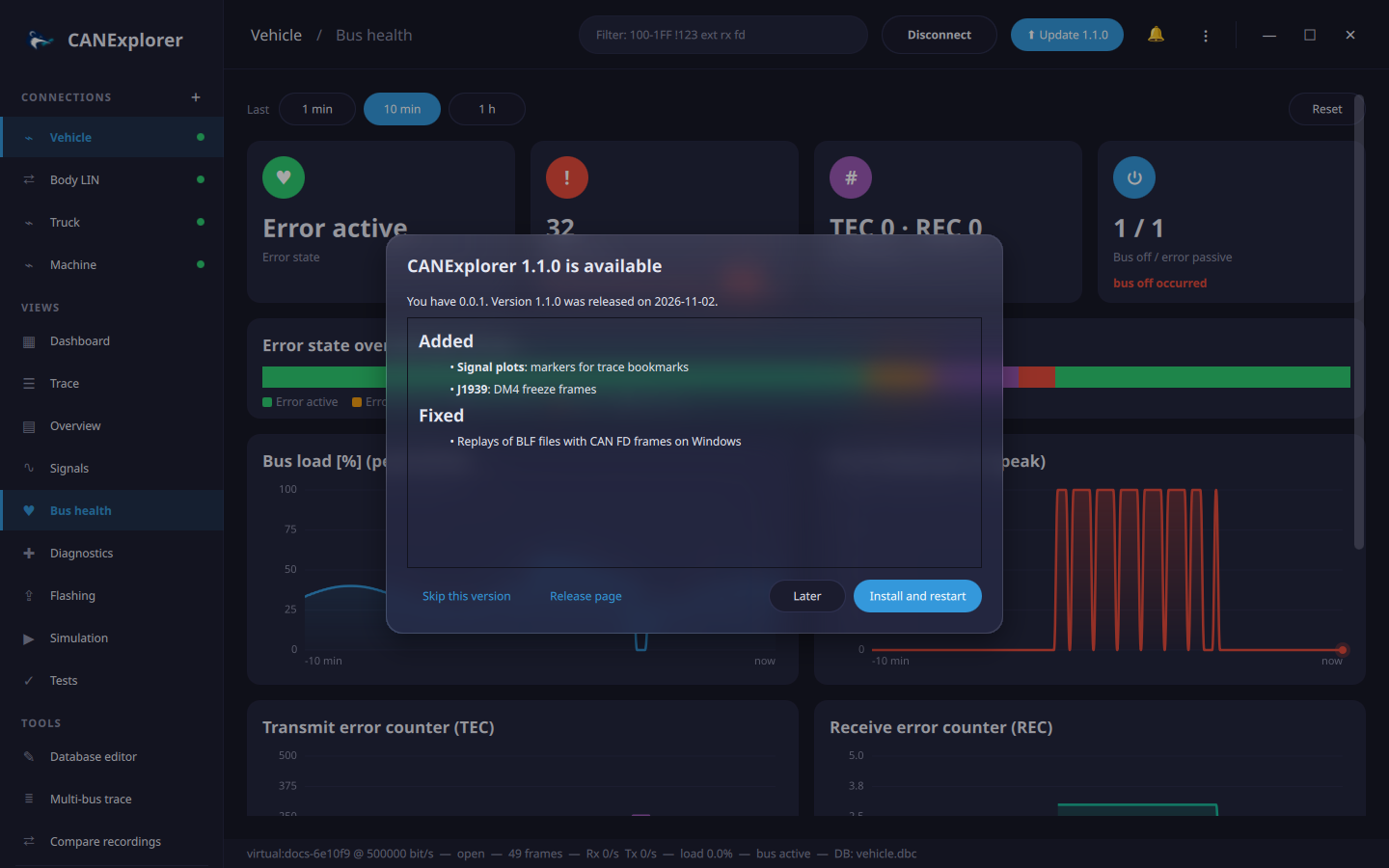Click the CANExplorer logo icon
Screen dimensions: 1389x868
point(41,40)
